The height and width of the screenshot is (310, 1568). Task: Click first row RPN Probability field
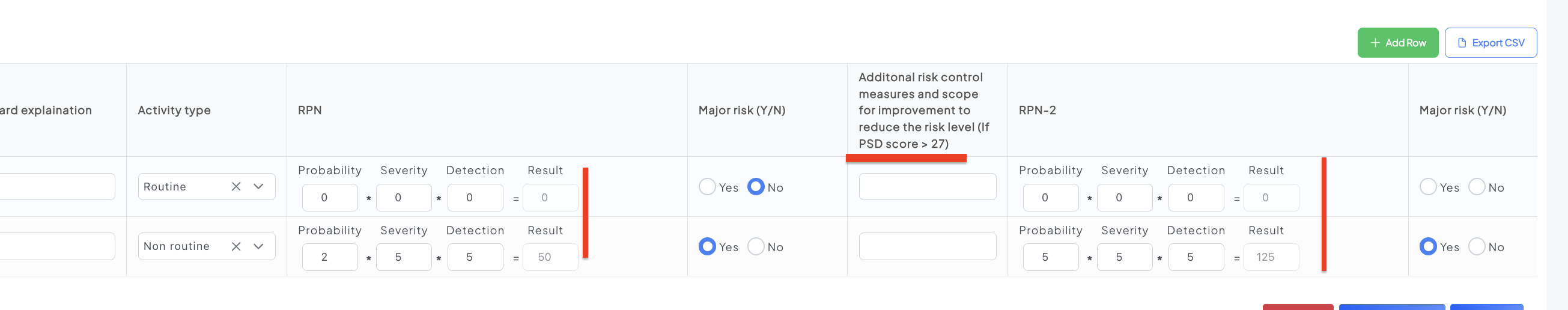329,197
